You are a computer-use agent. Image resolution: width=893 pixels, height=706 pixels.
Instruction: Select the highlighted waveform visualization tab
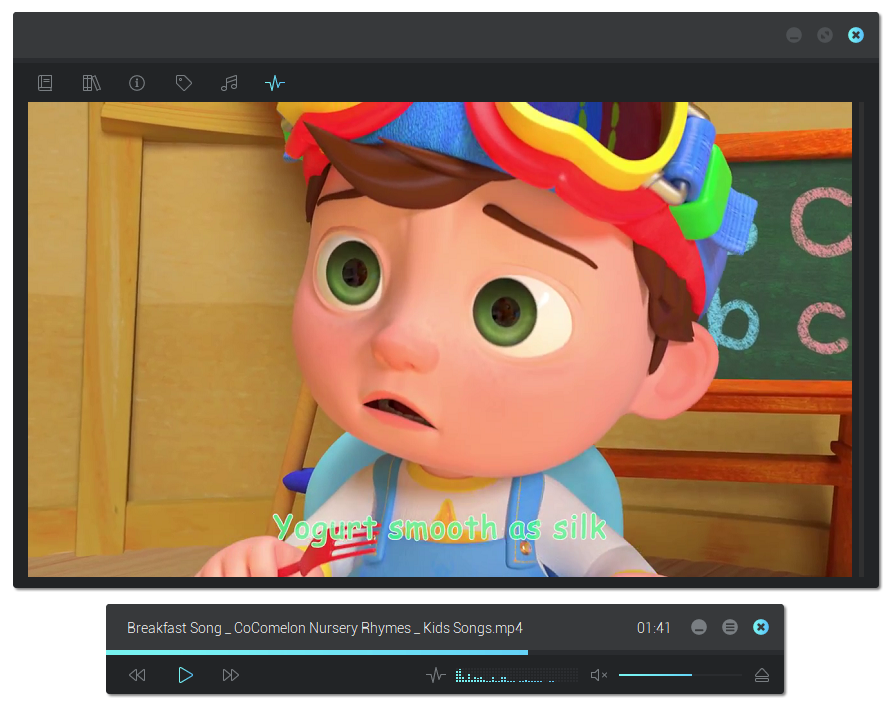[x=275, y=83]
